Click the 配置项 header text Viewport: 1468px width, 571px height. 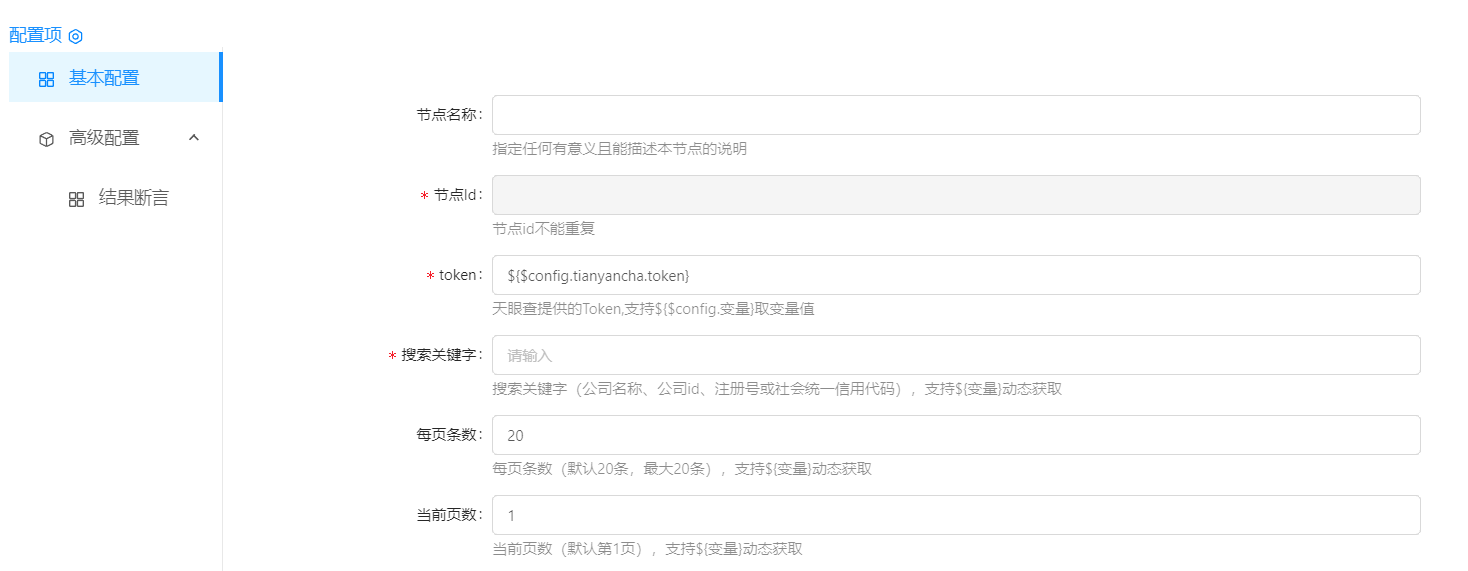[x=35, y=35]
